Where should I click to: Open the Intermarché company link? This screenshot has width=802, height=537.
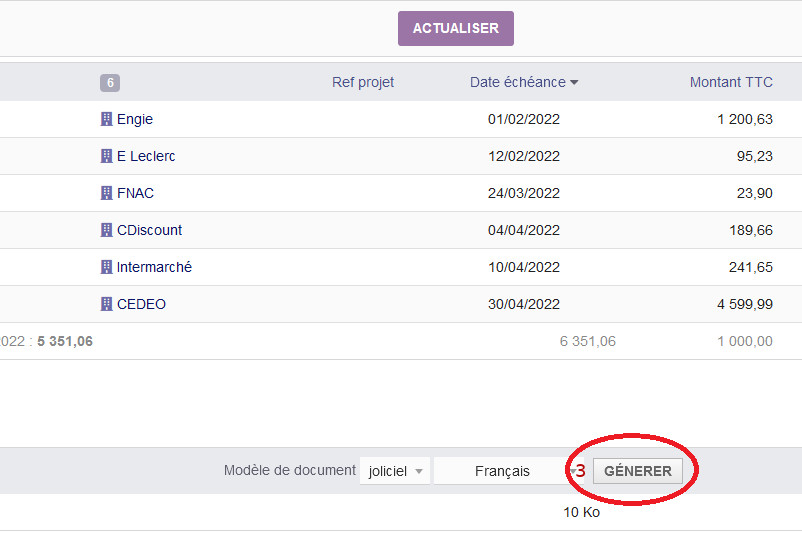[x=154, y=267]
